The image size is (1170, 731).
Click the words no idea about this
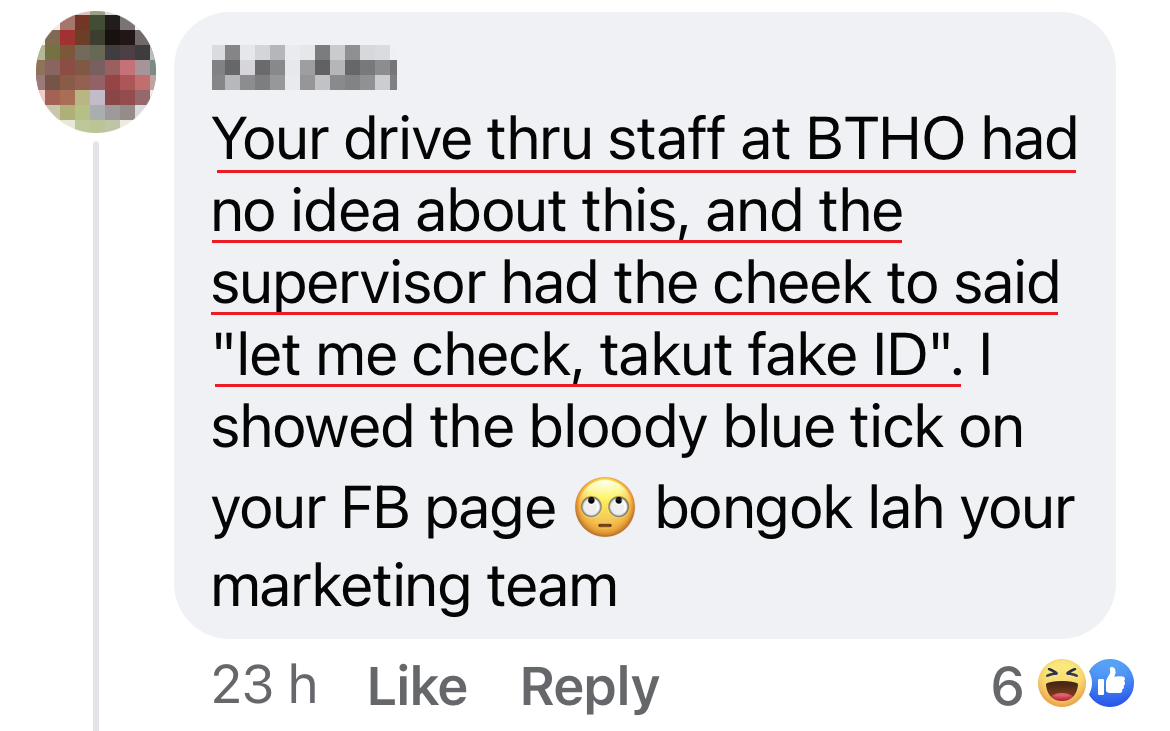point(445,212)
